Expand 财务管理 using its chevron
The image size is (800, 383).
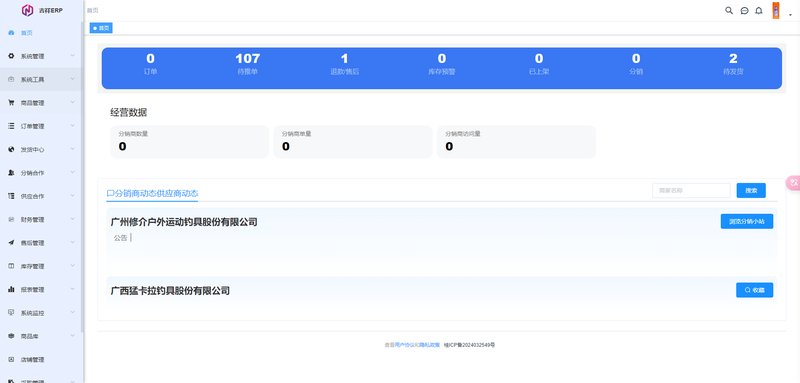[x=72, y=219]
